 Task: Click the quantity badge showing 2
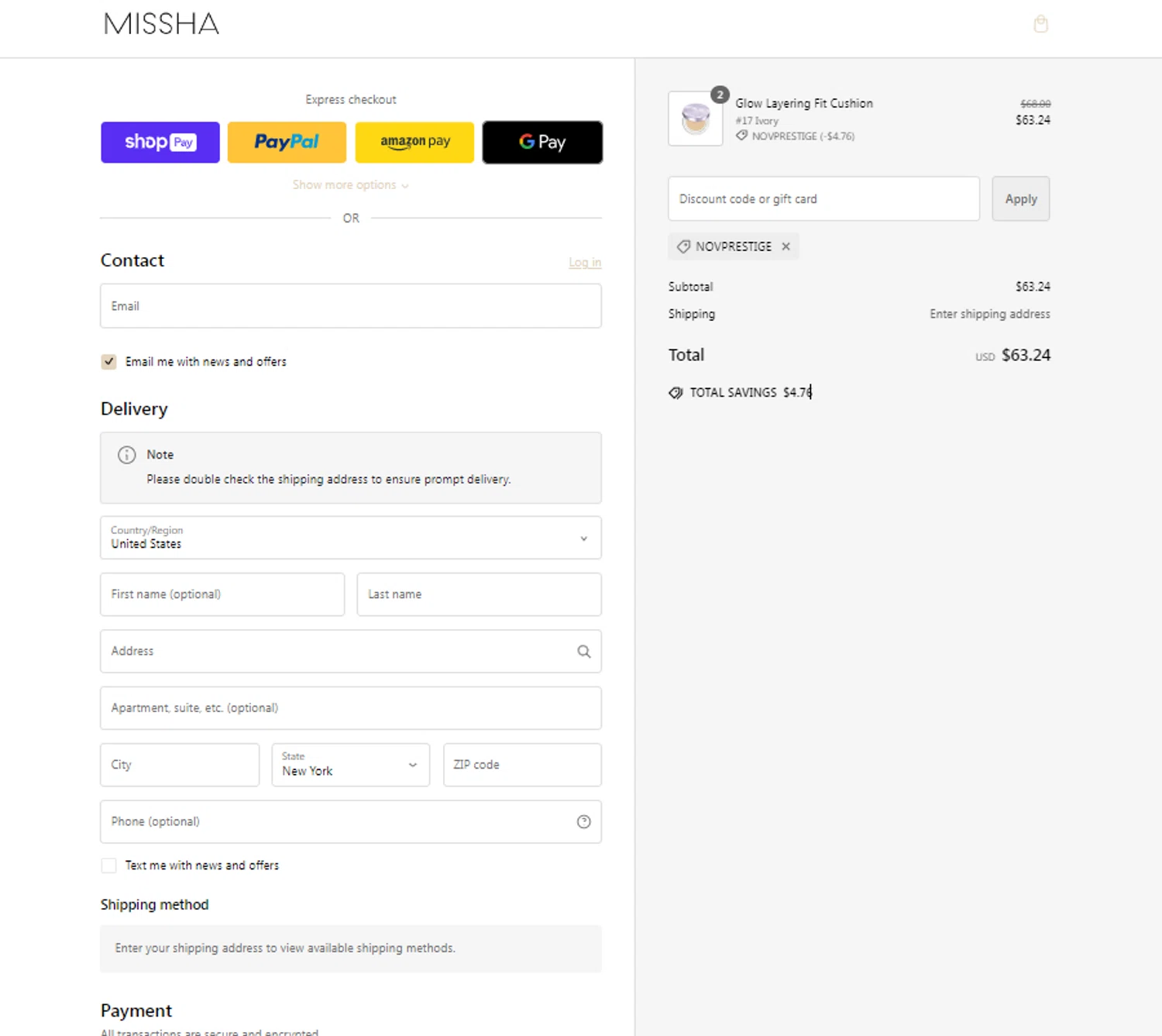pos(720,95)
